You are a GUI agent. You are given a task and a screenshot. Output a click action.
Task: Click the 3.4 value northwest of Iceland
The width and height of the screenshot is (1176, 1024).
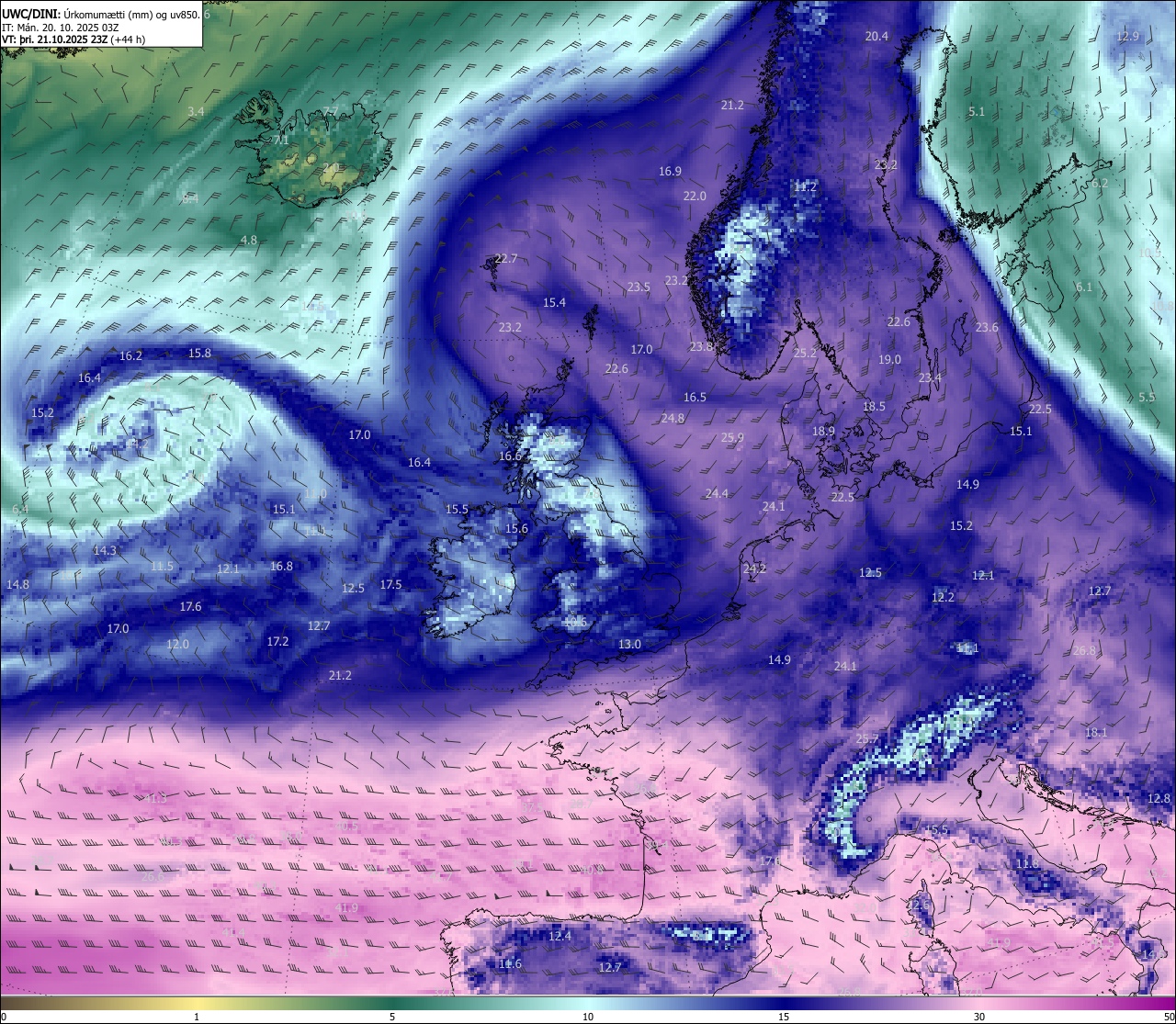pyautogui.click(x=196, y=111)
